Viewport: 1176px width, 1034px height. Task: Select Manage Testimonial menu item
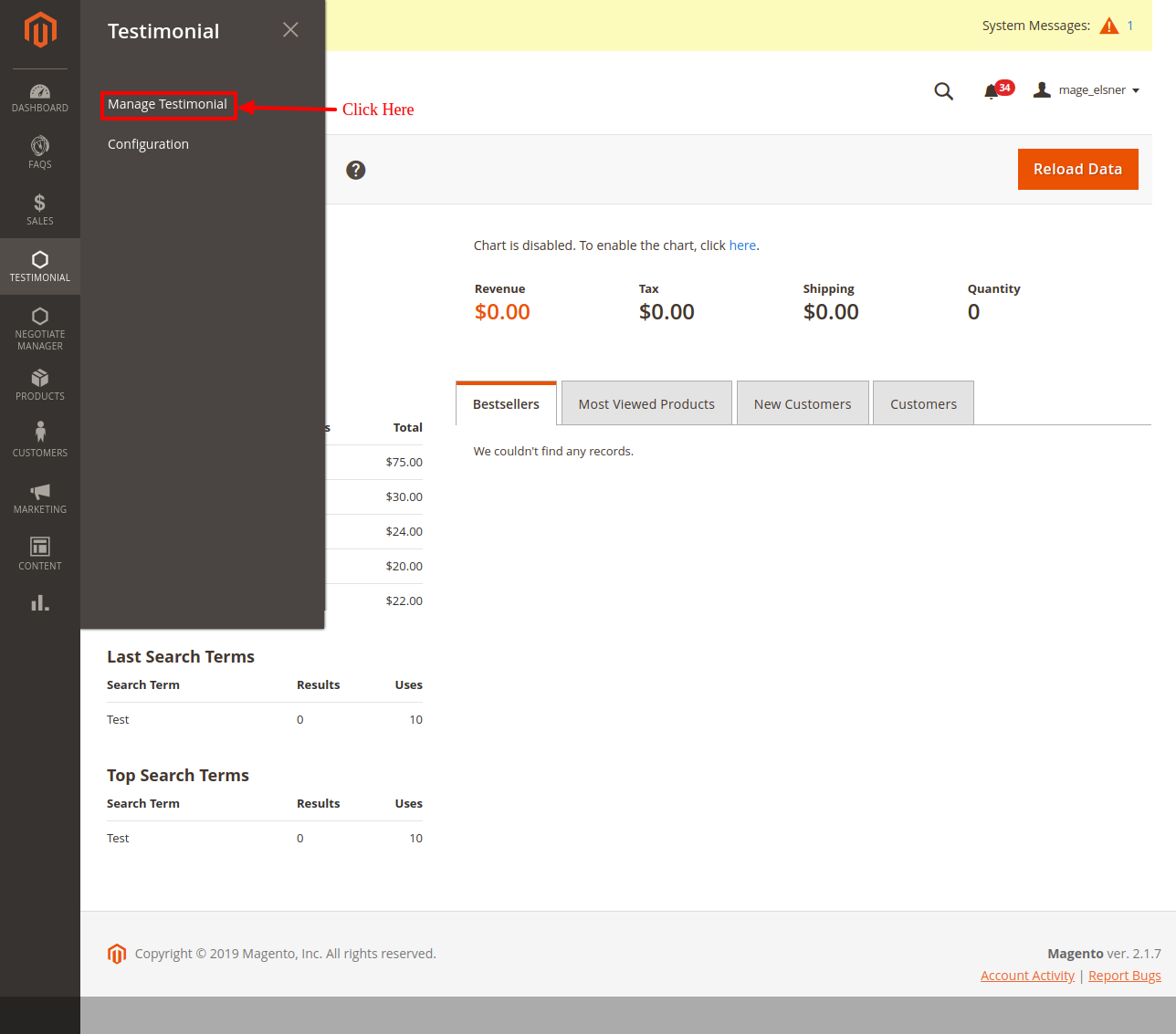pyautogui.click(x=167, y=104)
